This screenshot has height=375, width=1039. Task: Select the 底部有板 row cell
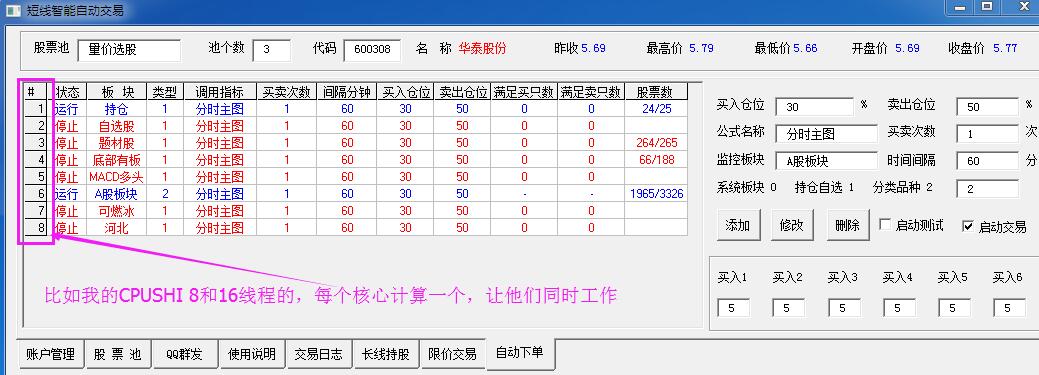tap(116, 160)
